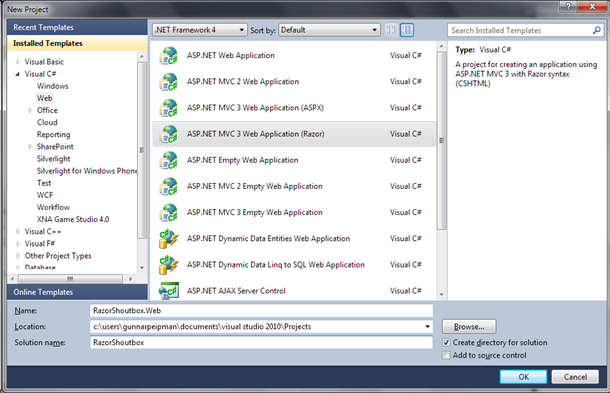
Task: Select 'ASP.NET Empty Web Application' text
Action: 242,160
